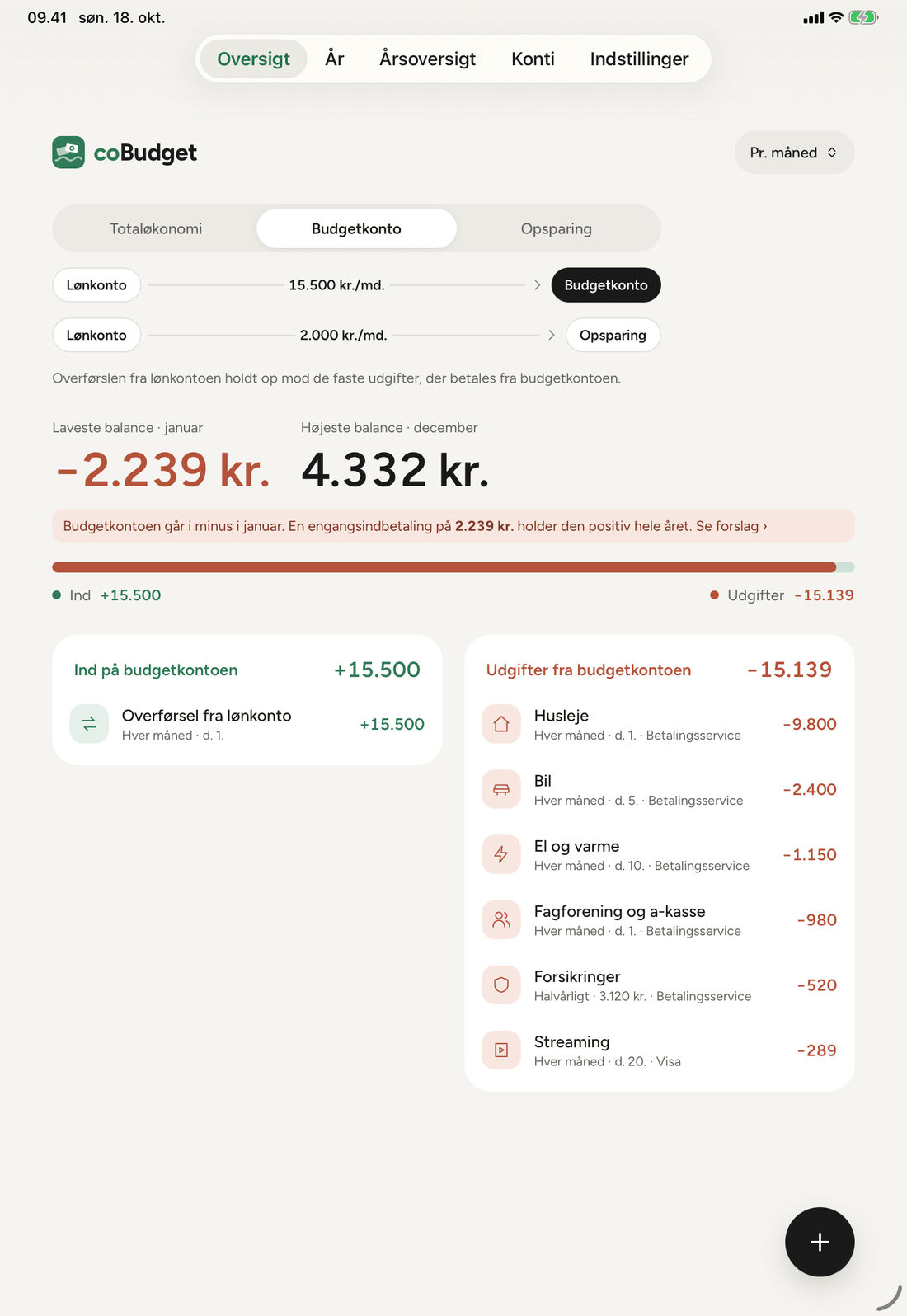Open the Fagforening og a-kasse expense row
The height and width of the screenshot is (1316, 907).
[659, 919]
